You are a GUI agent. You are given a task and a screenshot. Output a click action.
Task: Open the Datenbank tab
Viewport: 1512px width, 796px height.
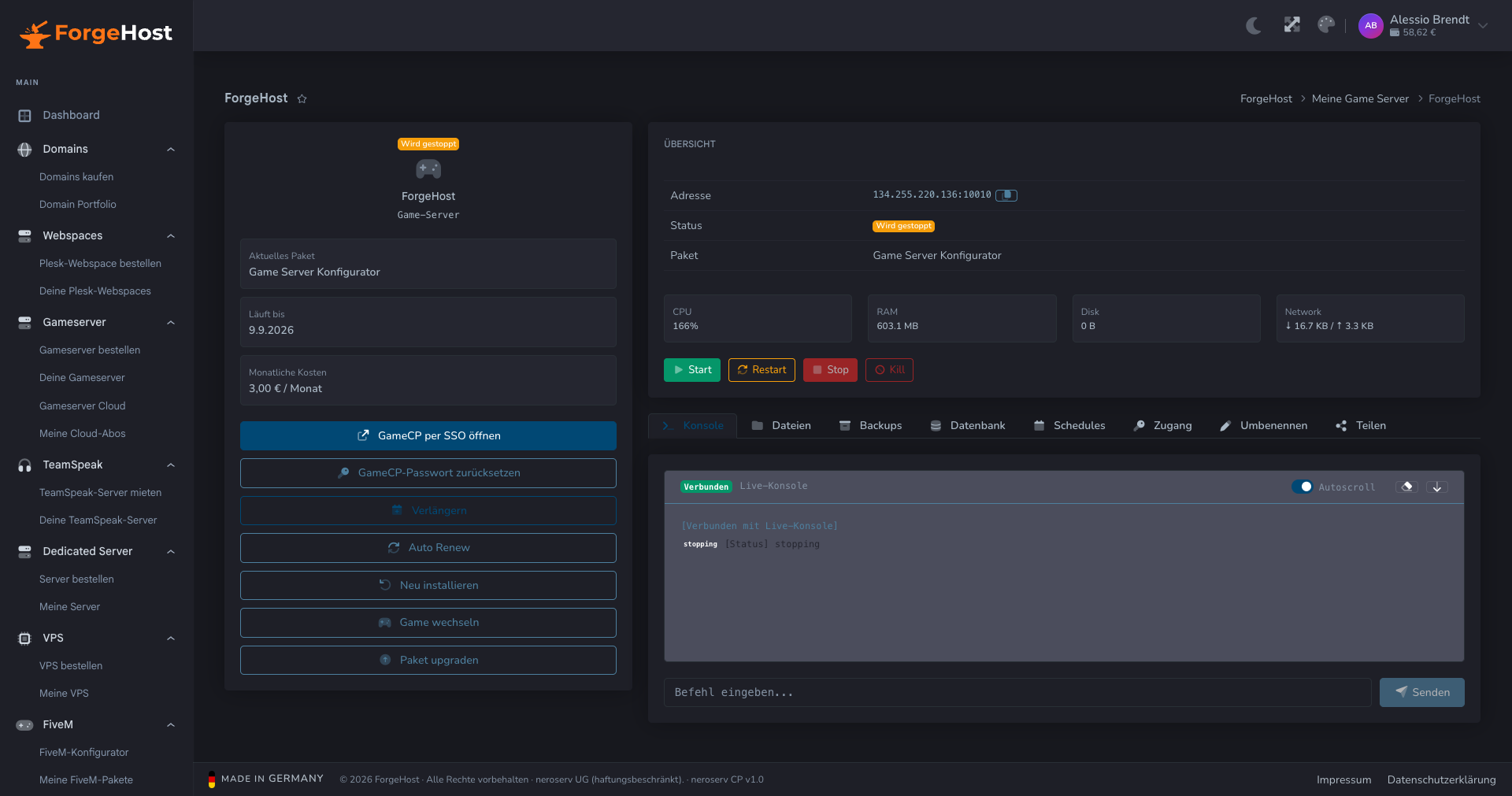coord(968,426)
